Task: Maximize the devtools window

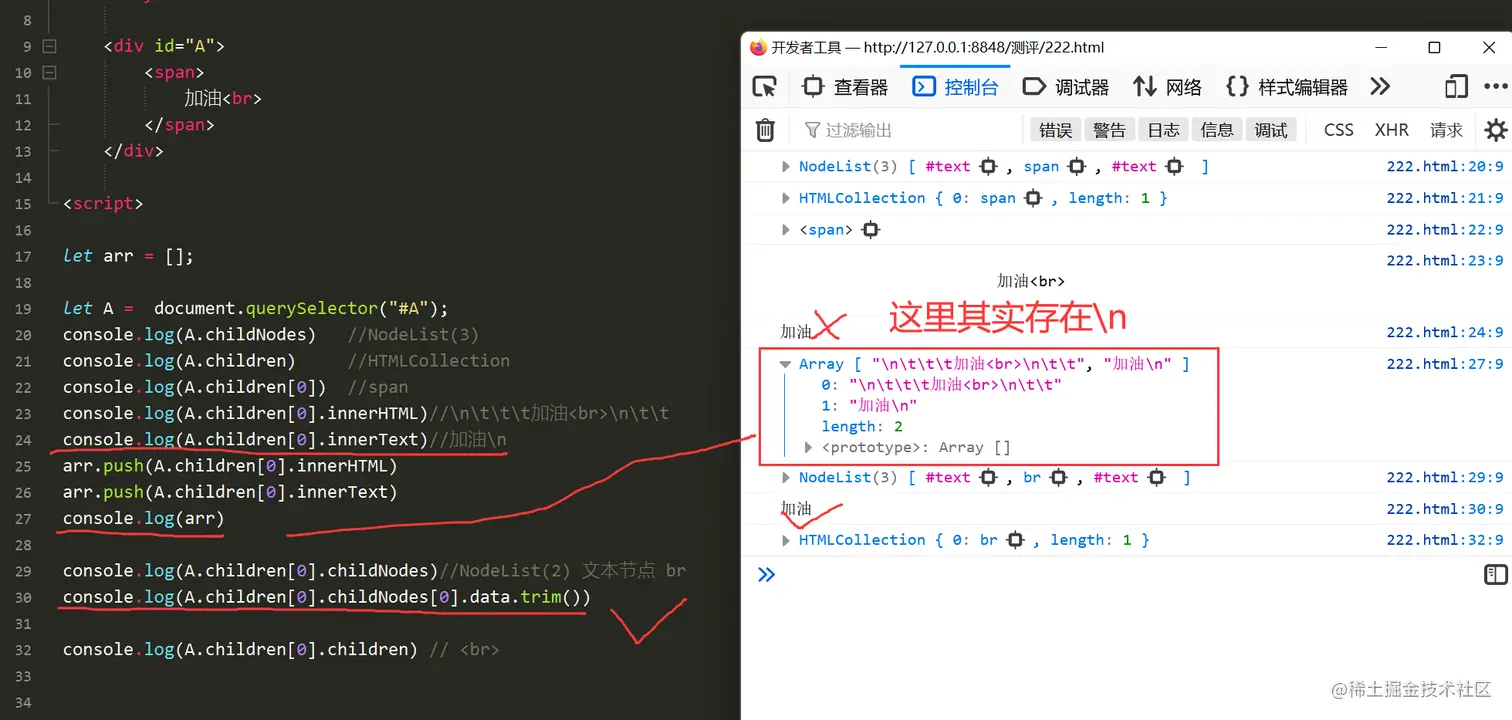Action: pos(1434,47)
